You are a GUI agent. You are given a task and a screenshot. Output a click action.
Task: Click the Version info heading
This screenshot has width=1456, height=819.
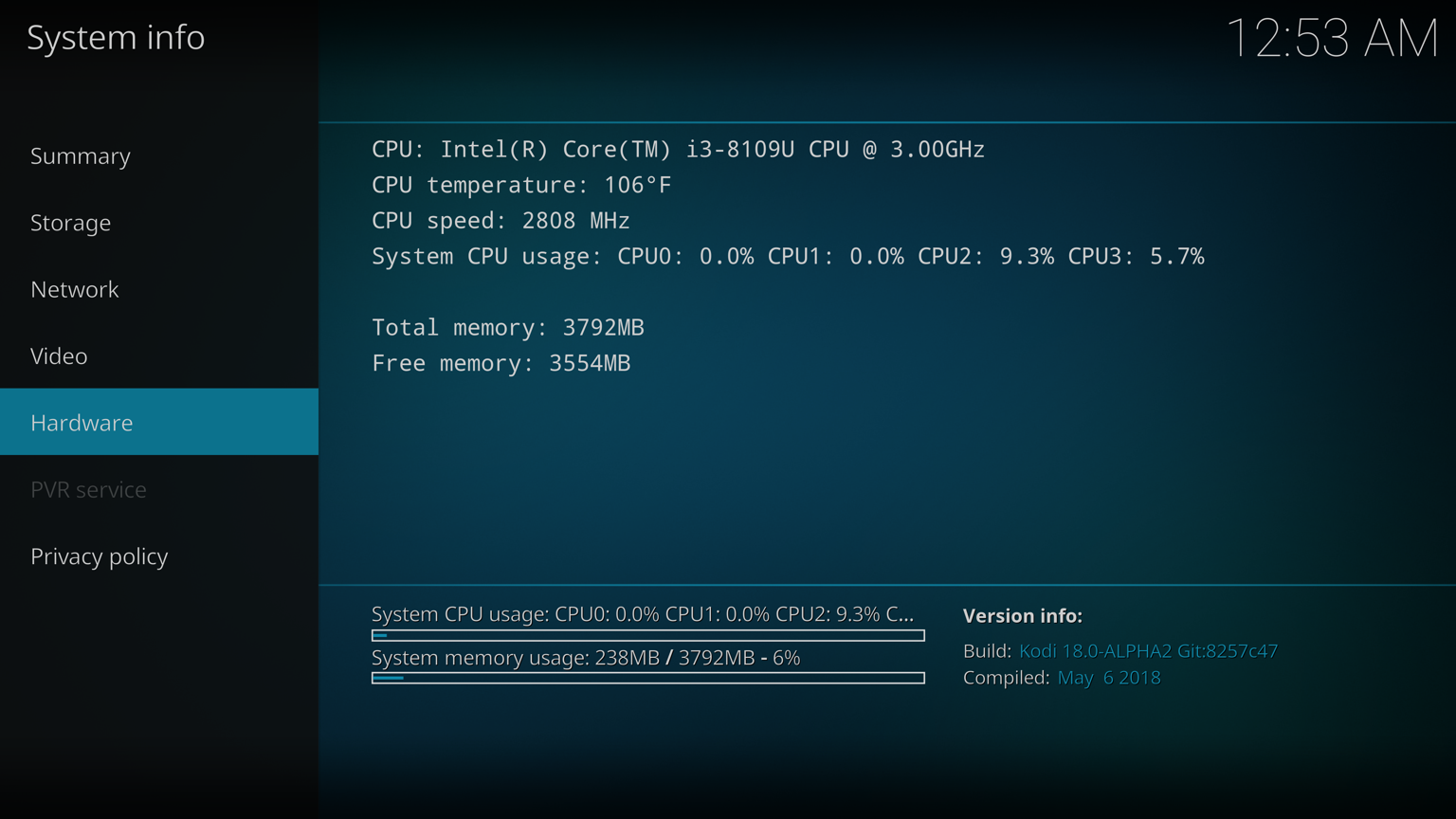point(1022,616)
